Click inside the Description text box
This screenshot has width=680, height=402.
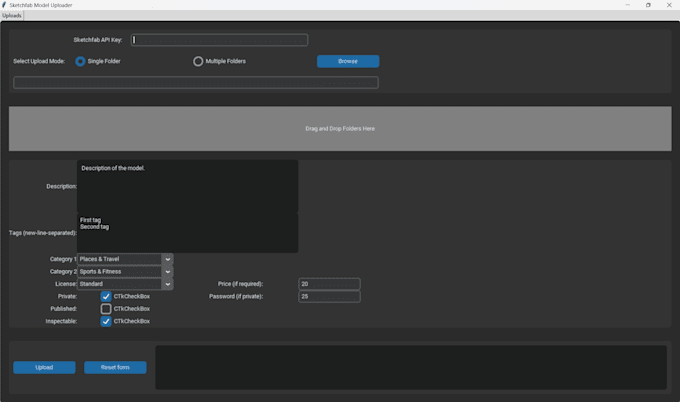(x=187, y=186)
